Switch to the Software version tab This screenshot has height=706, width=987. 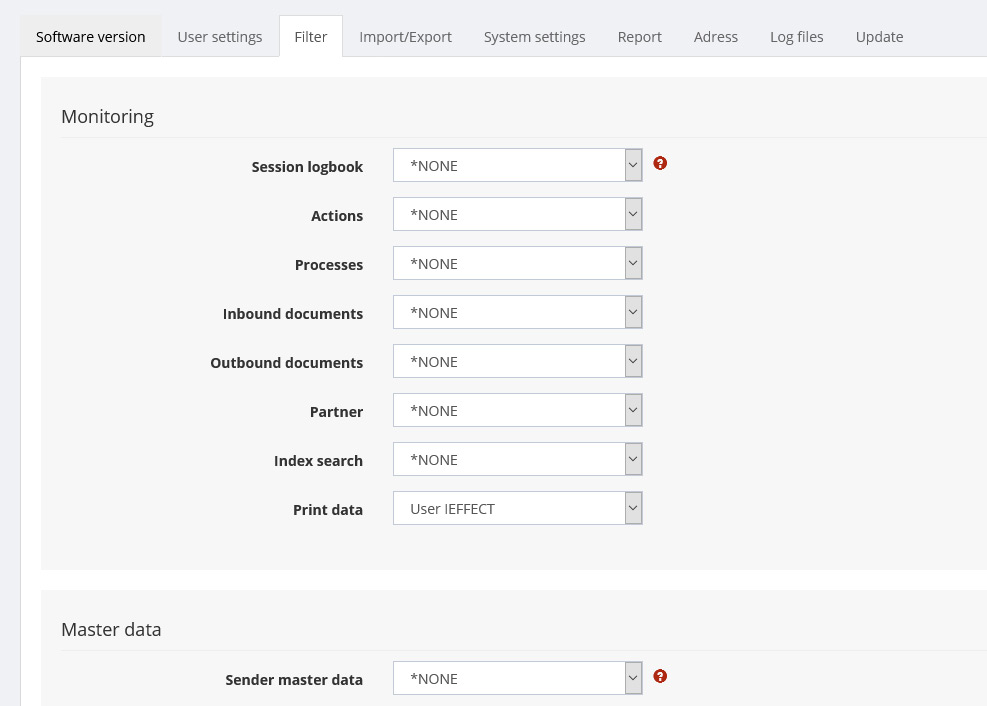tap(91, 37)
